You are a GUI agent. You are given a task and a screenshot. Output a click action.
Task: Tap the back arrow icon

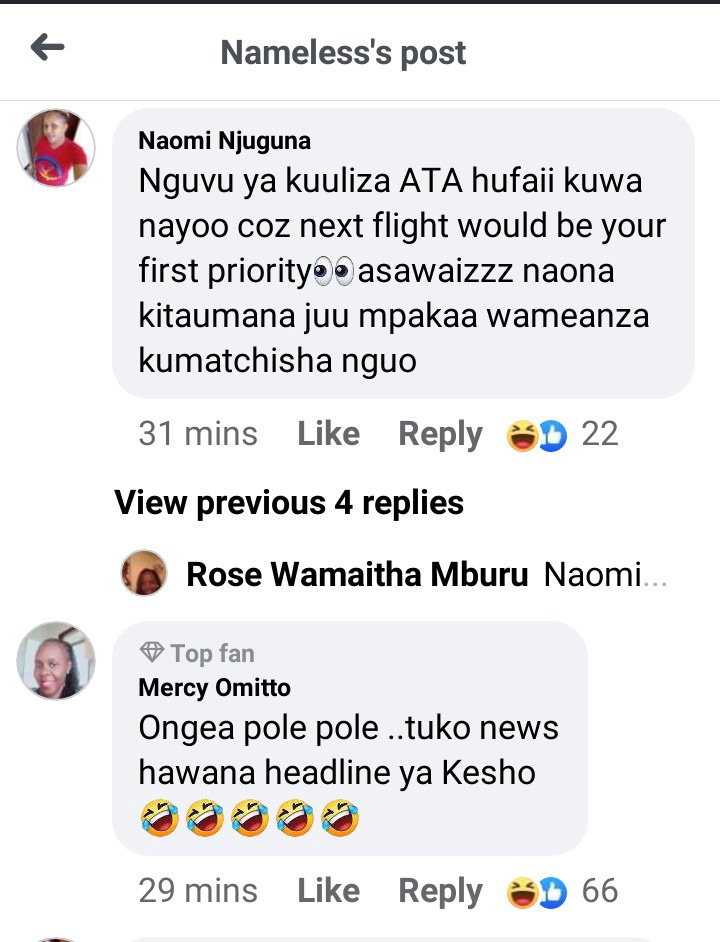click(x=47, y=47)
